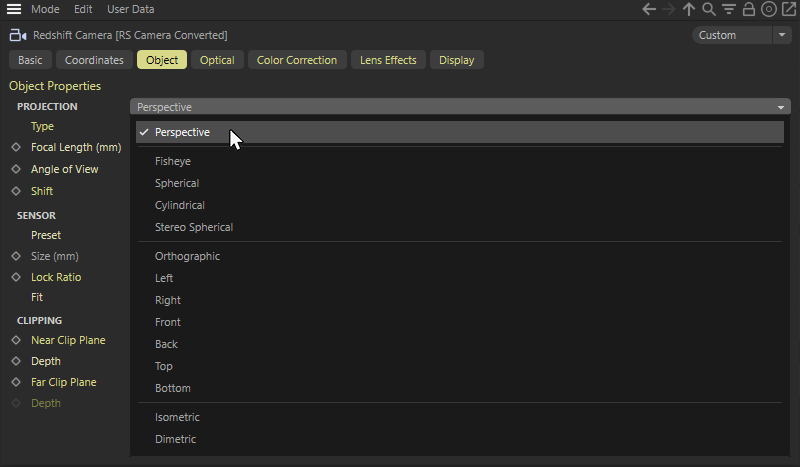
Task: Toggle keyframe diamond for Focal Length
Action: click(x=16, y=147)
